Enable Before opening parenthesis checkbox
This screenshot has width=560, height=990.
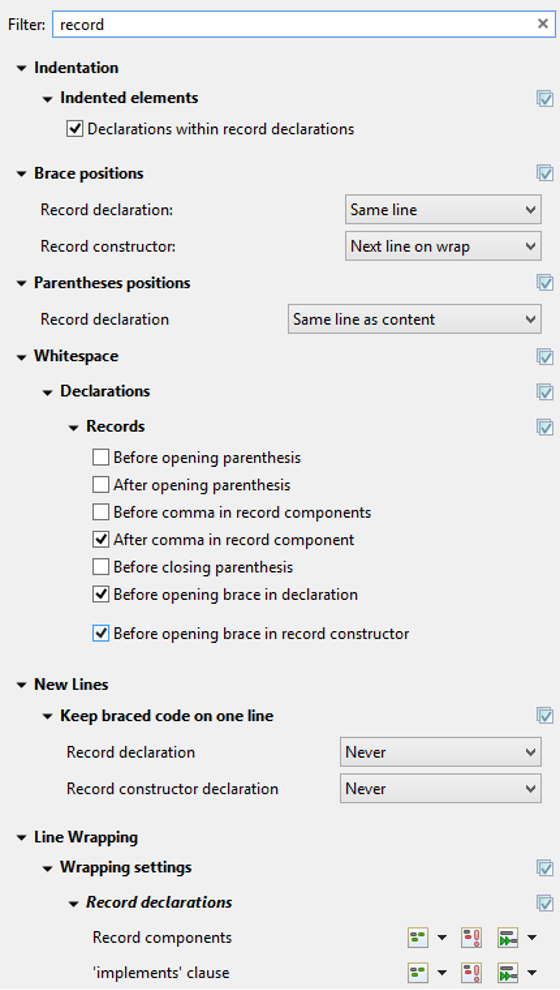point(100,457)
